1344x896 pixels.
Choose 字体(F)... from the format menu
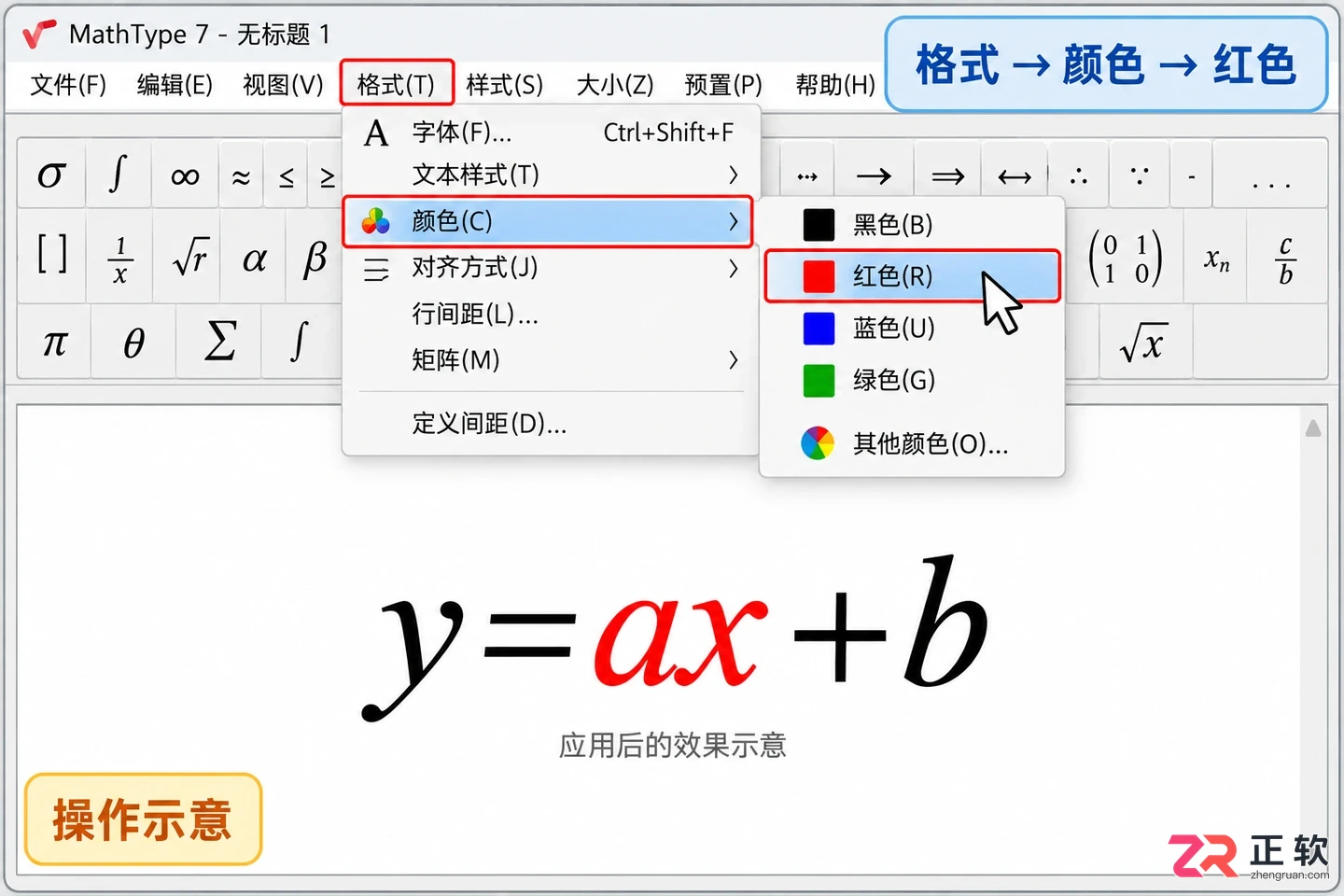click(x=551, y=133)
